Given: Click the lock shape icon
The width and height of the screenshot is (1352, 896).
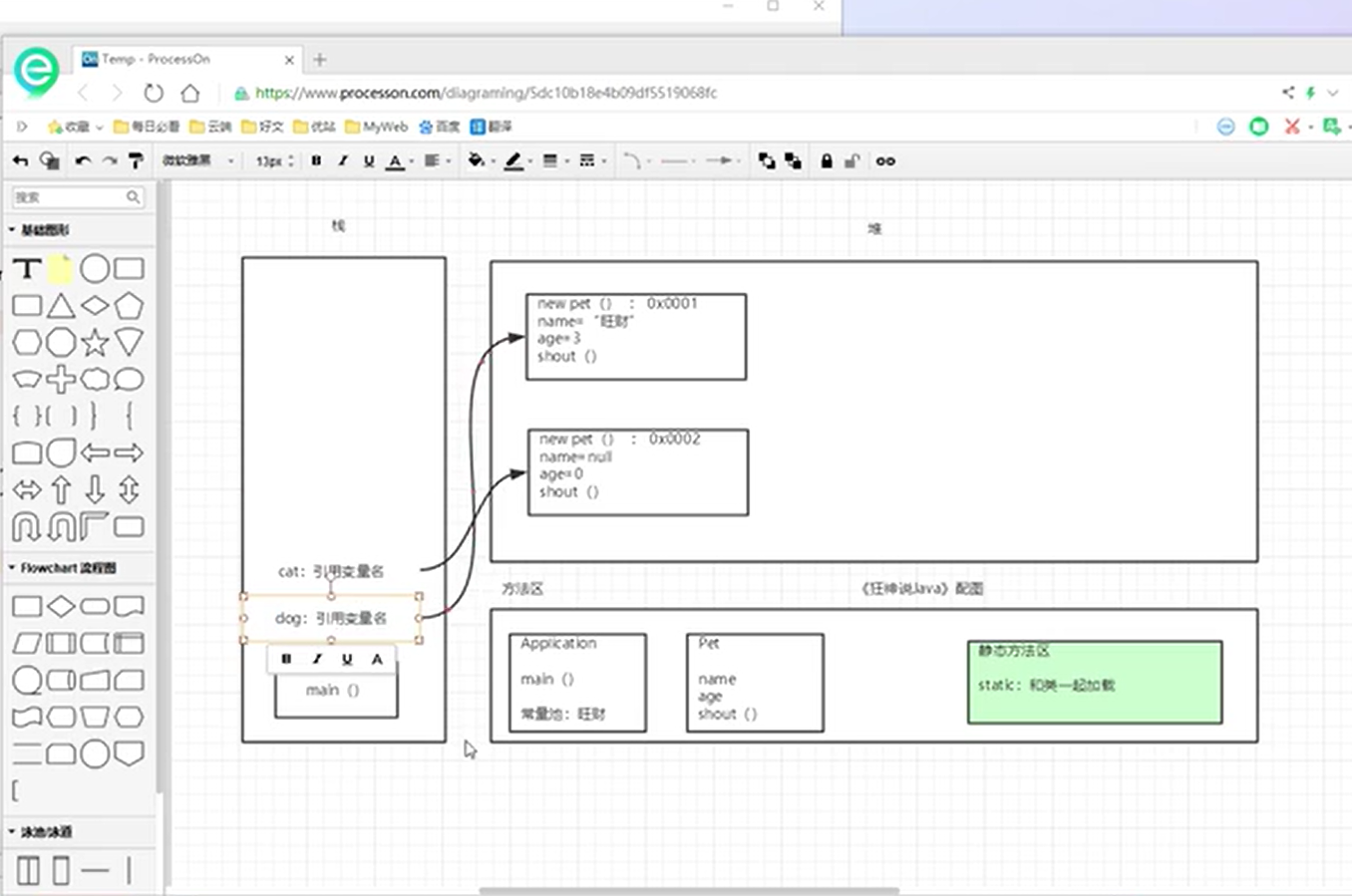Looking at the screenshot, I should (x=827, y=160).
